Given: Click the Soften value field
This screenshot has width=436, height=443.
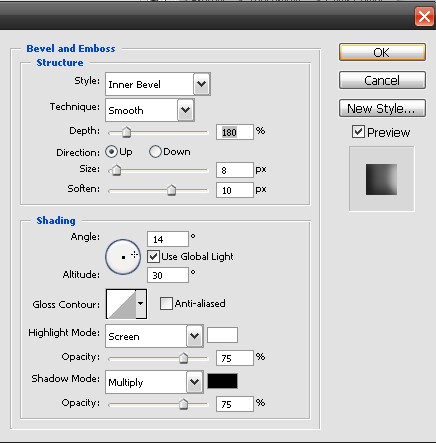Looking at the screenshot, I should point(235,190).
